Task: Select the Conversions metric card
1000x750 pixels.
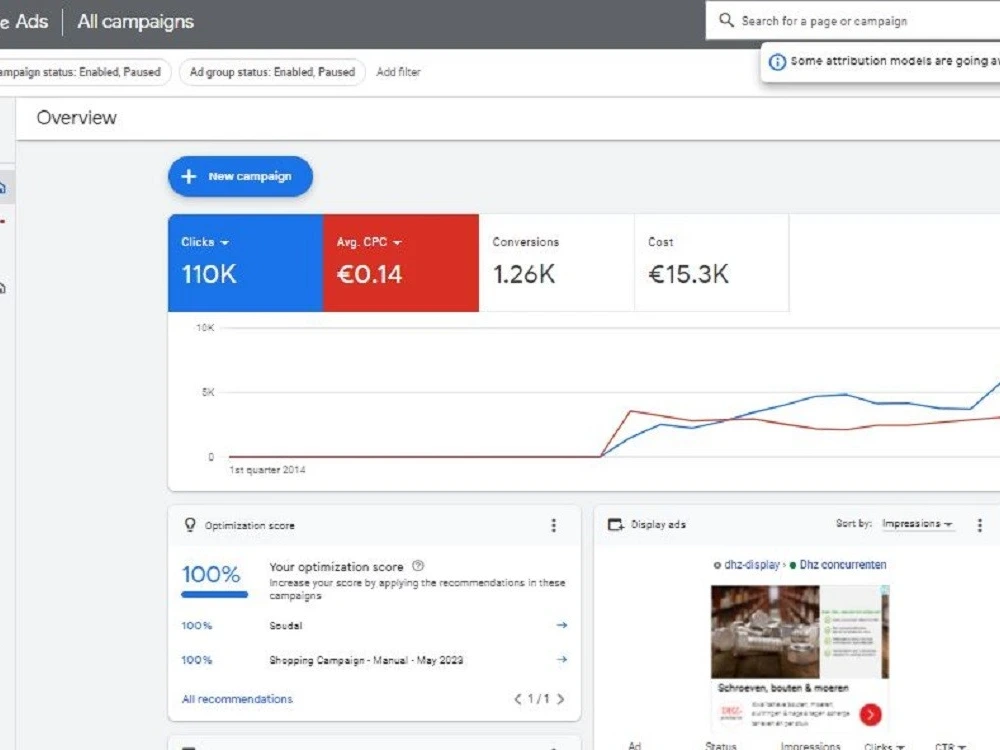Action: pos(556,263)
